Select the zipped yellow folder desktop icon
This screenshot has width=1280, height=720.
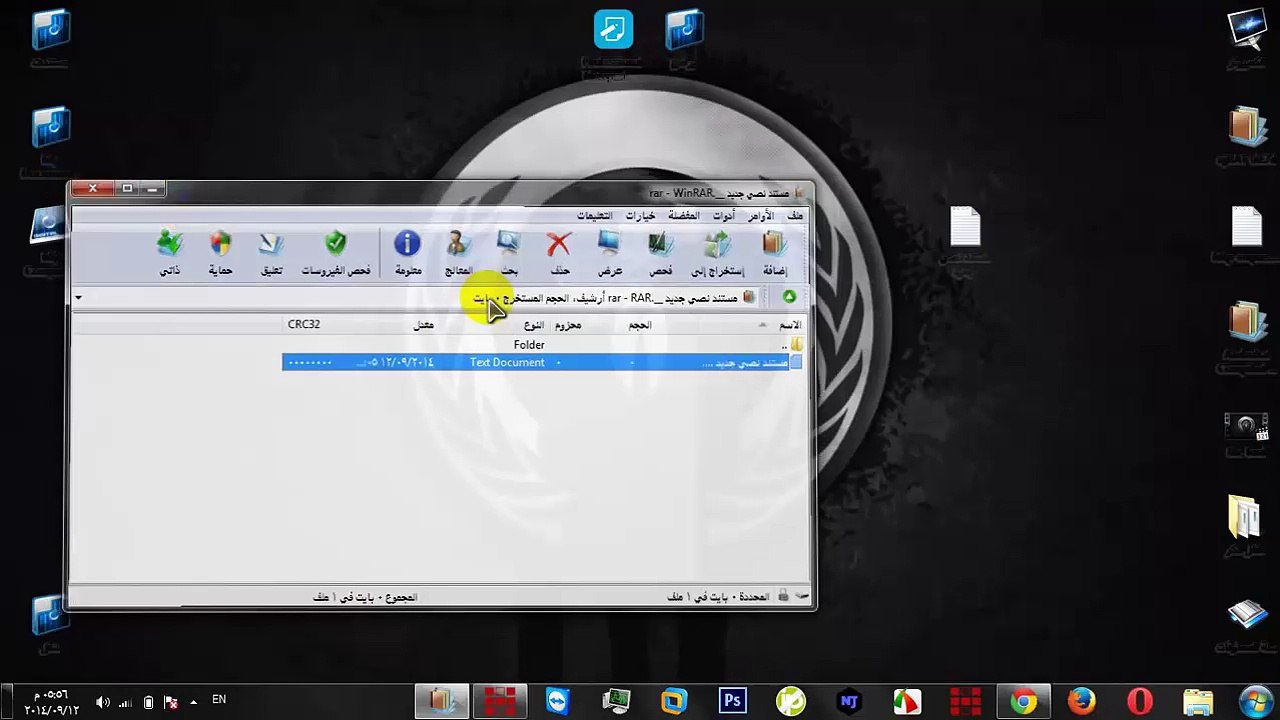point(1245,519)
